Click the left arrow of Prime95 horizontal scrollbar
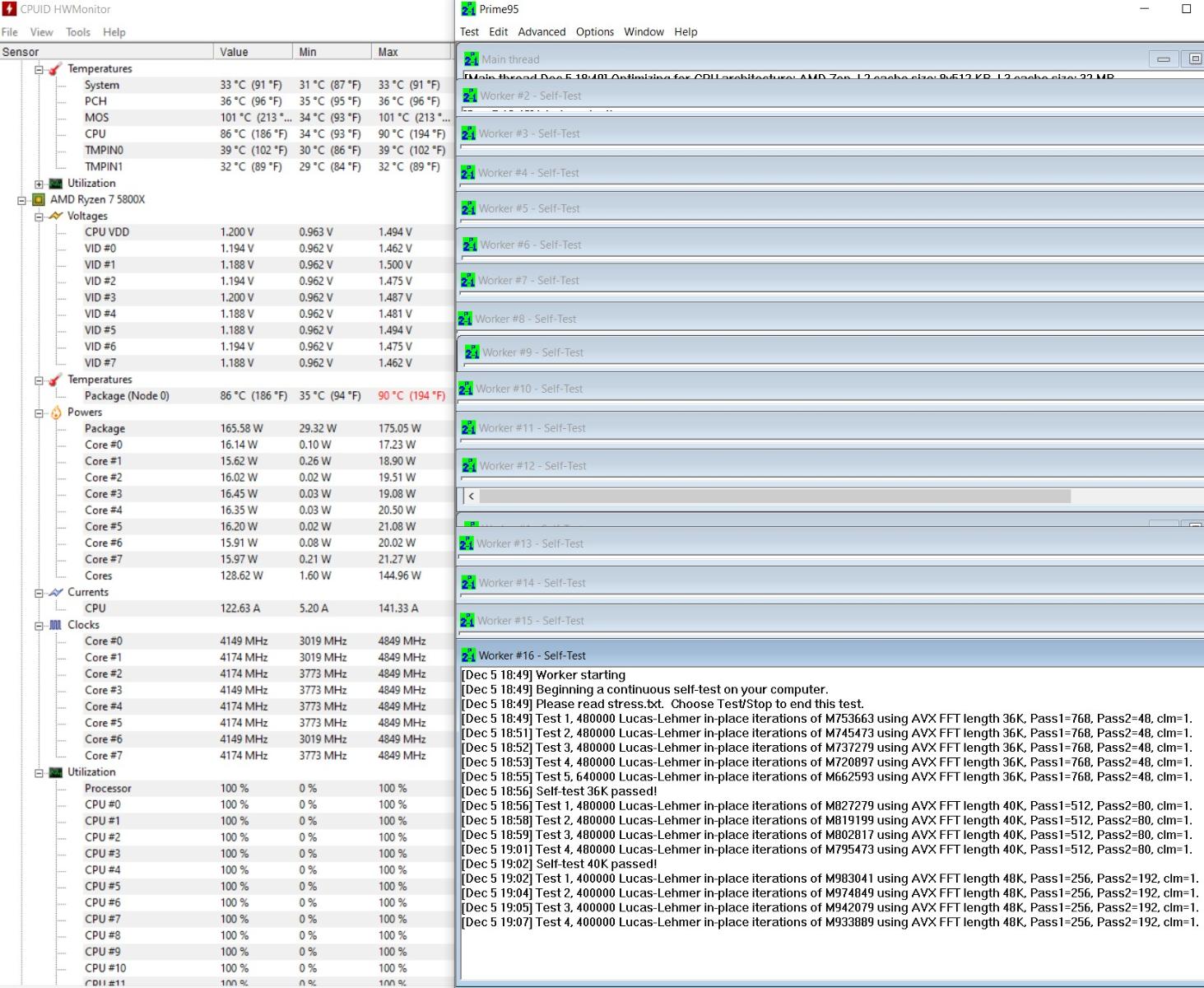1204x988 pixels. pos(471,496)
